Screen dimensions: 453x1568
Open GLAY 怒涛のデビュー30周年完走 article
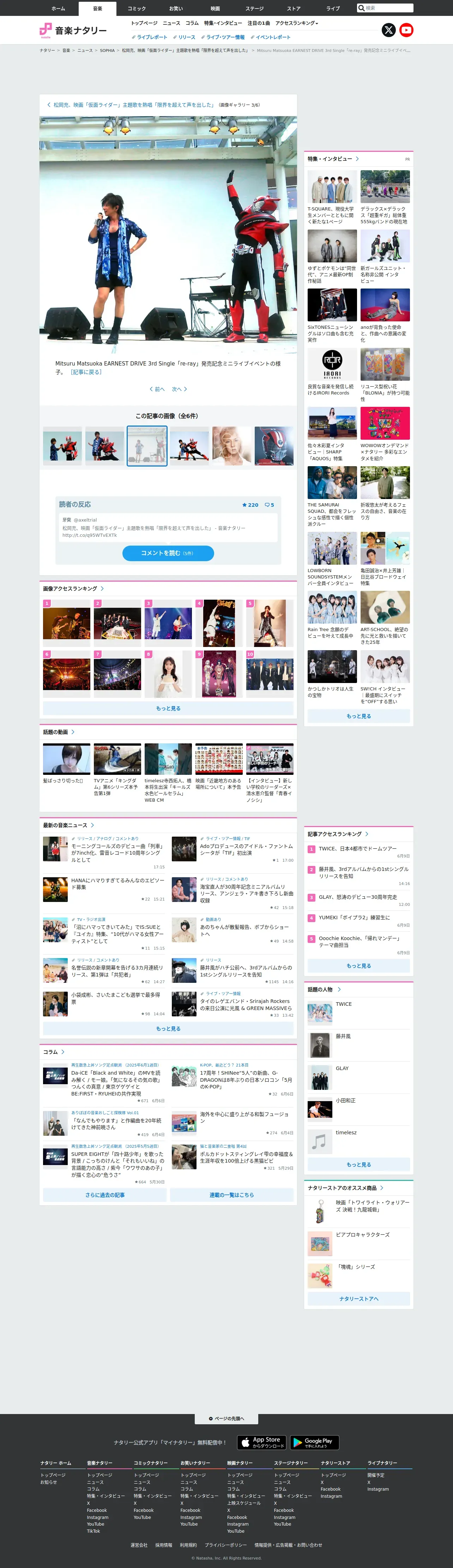pos(357,897)
